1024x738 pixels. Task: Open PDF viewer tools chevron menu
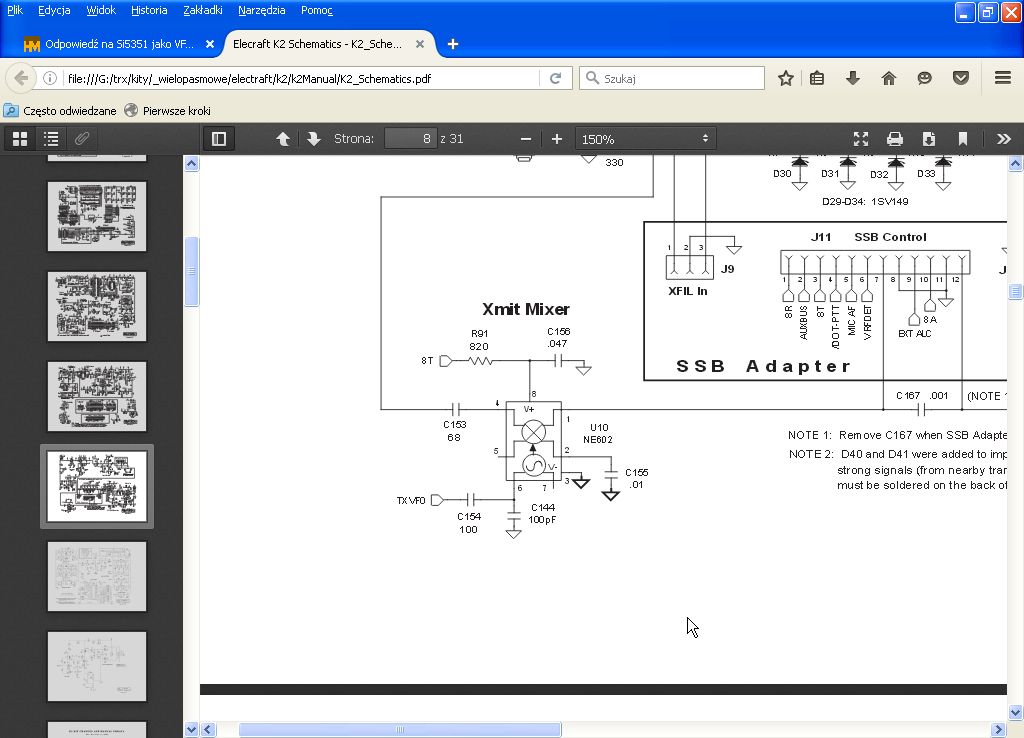(x=1003, y=139)
